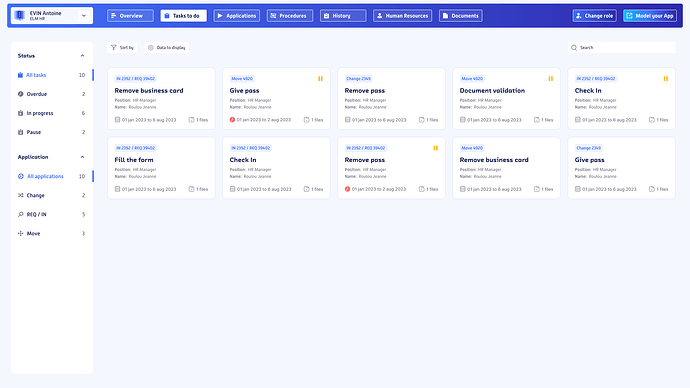Open the Documents tab
The height and width of the screenshot is (388, 690).
[x=461, y=16]
